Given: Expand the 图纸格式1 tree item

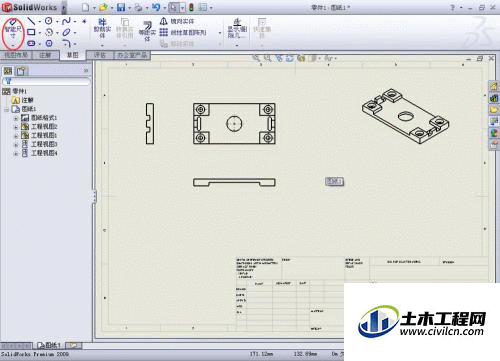Looking at the screenshot, I should (x=16, y=118).
